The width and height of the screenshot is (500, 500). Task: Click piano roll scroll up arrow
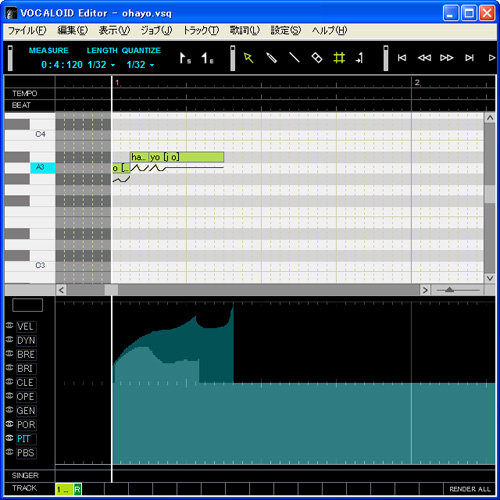(490, 118)
